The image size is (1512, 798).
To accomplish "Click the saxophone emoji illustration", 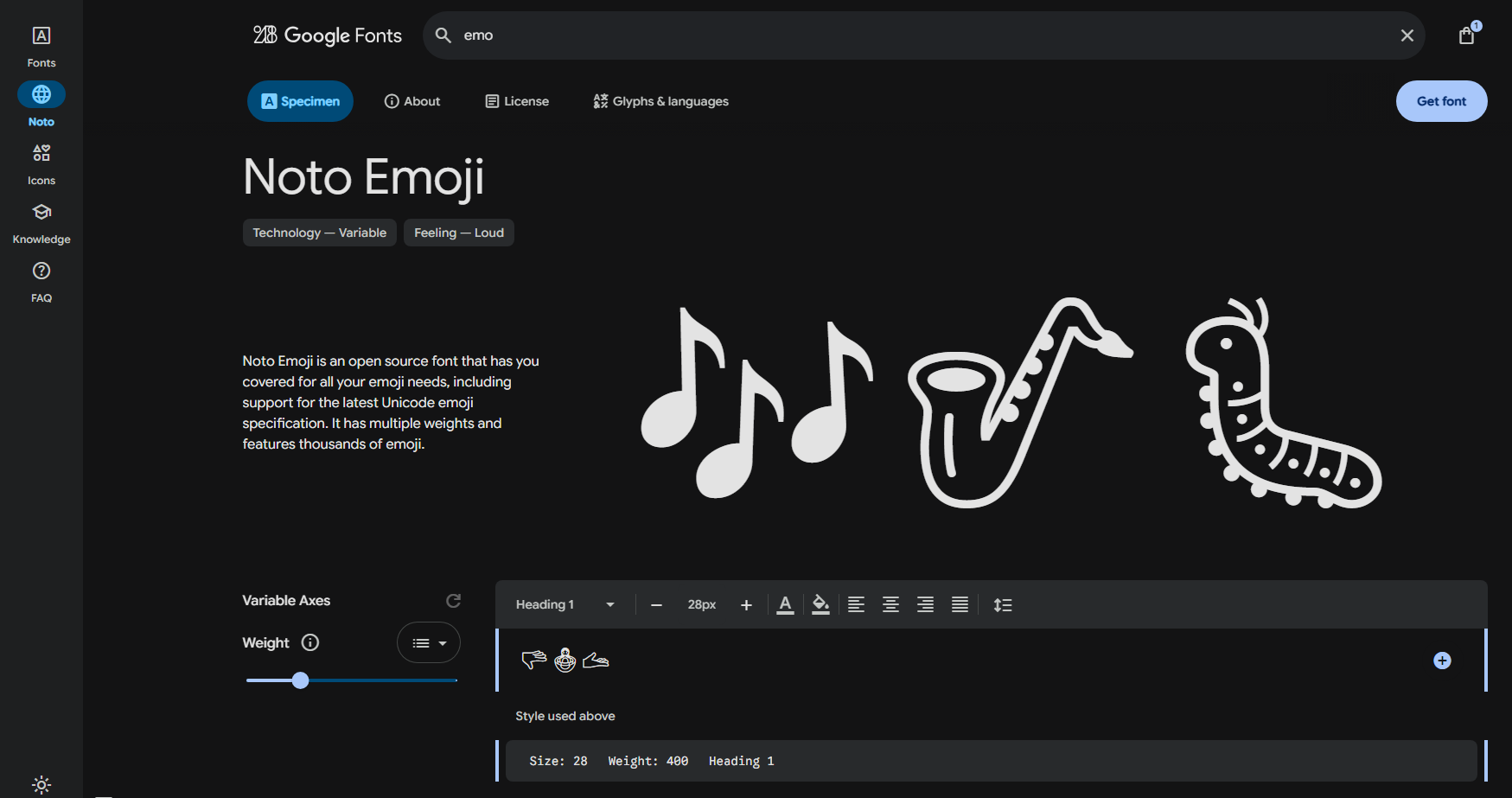I will 1020,403.
